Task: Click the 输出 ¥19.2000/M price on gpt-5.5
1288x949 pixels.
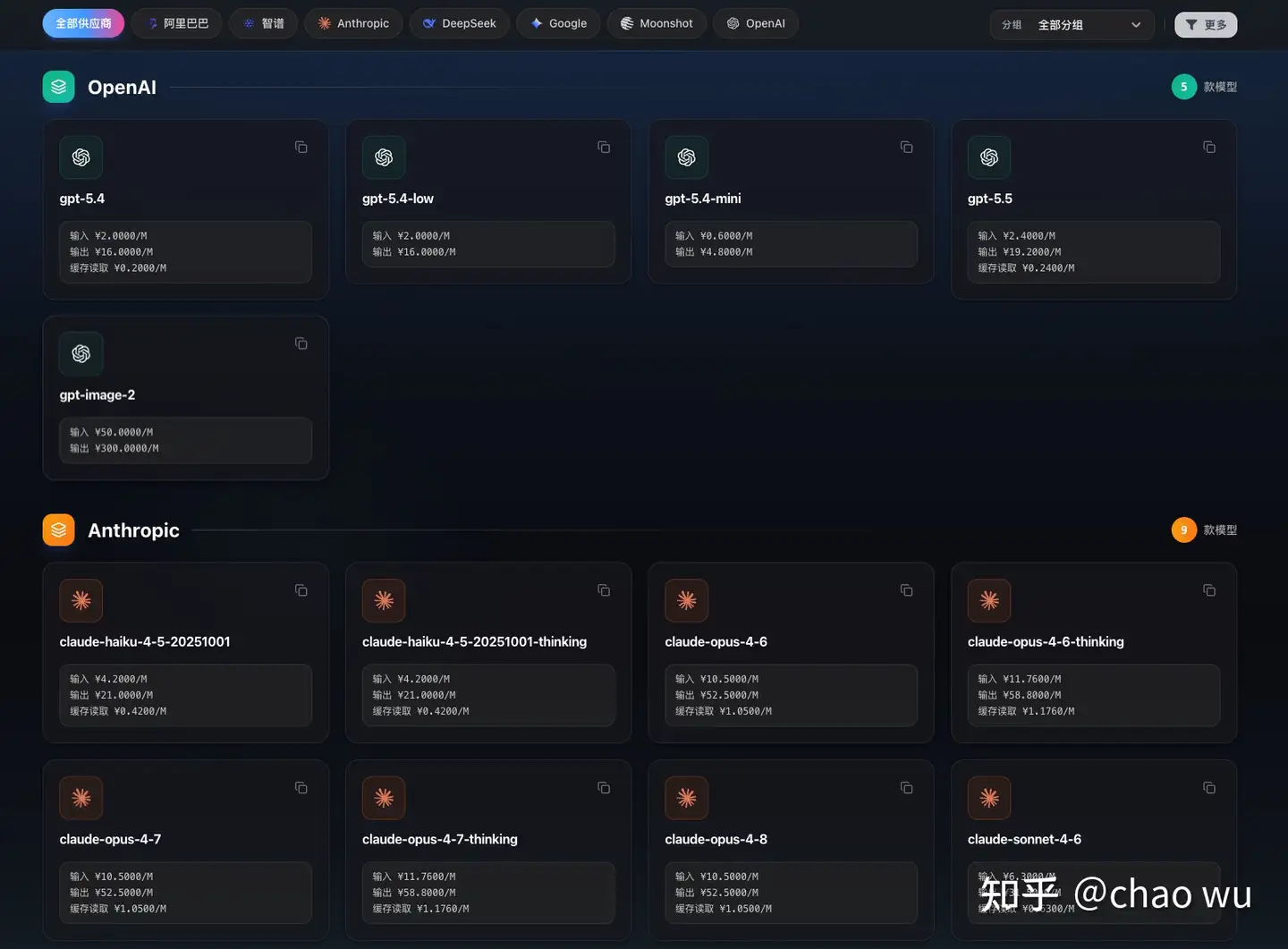Action: (1020, 252)
